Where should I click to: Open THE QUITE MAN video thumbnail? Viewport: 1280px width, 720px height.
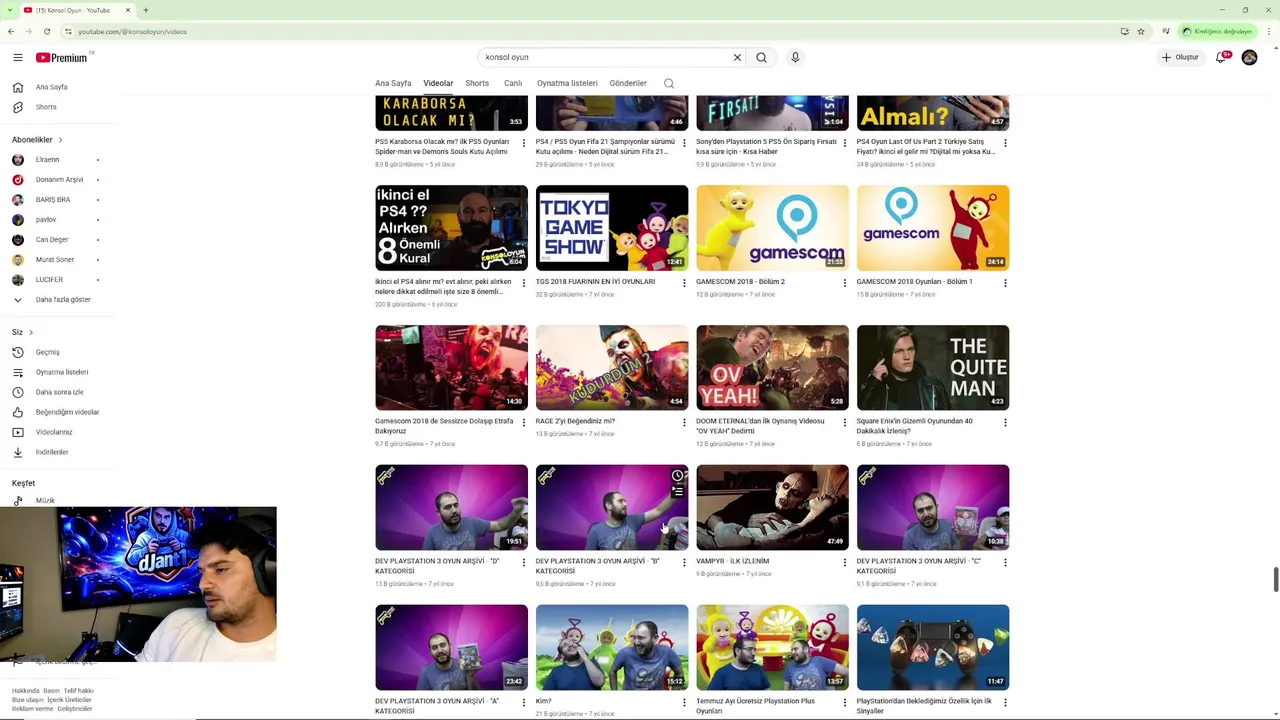[x=933, y=368]
